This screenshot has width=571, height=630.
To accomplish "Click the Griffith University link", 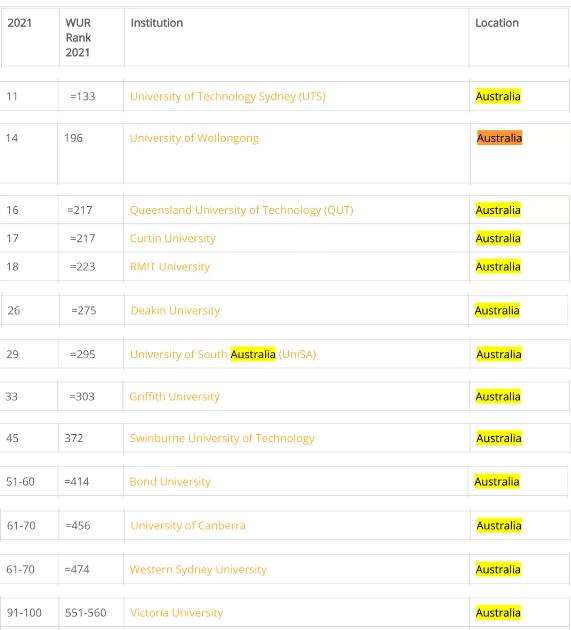I will click(x=174, y=397).
